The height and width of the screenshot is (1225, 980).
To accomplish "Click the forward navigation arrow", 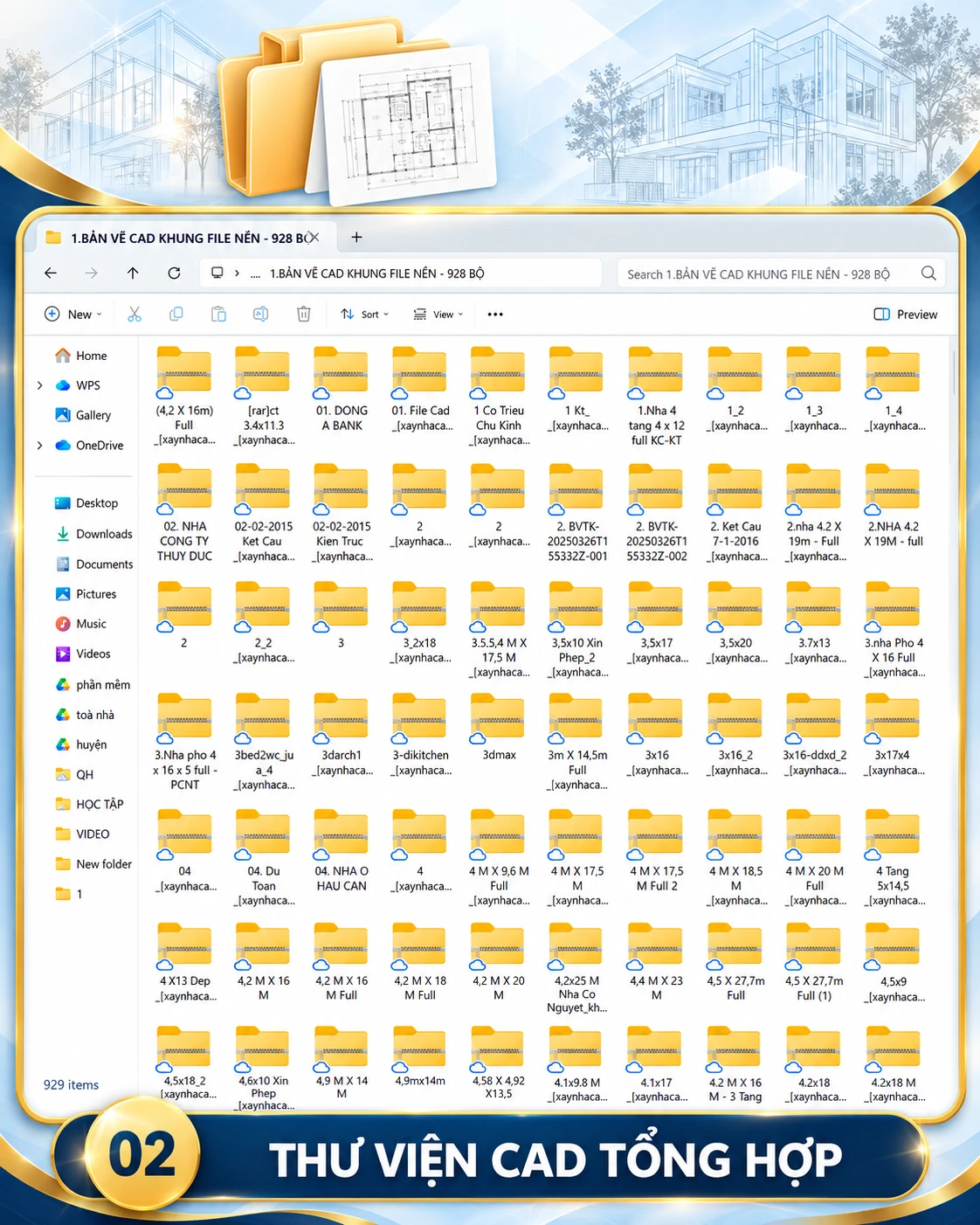I will pos(92,273).
